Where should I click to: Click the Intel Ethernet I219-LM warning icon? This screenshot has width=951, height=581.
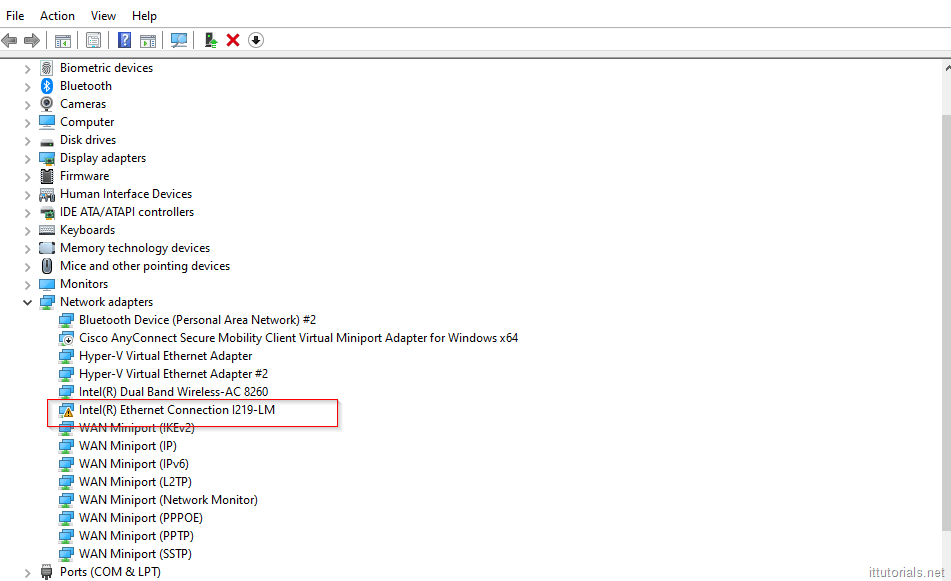[66, 411]
